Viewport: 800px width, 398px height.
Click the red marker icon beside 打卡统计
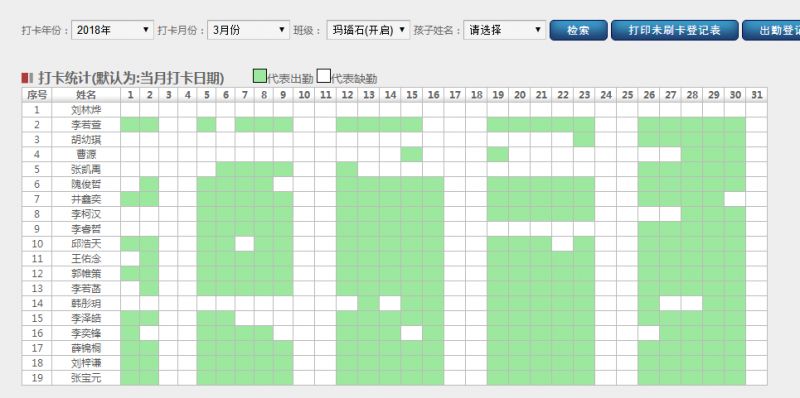click(x=27, y=78)
